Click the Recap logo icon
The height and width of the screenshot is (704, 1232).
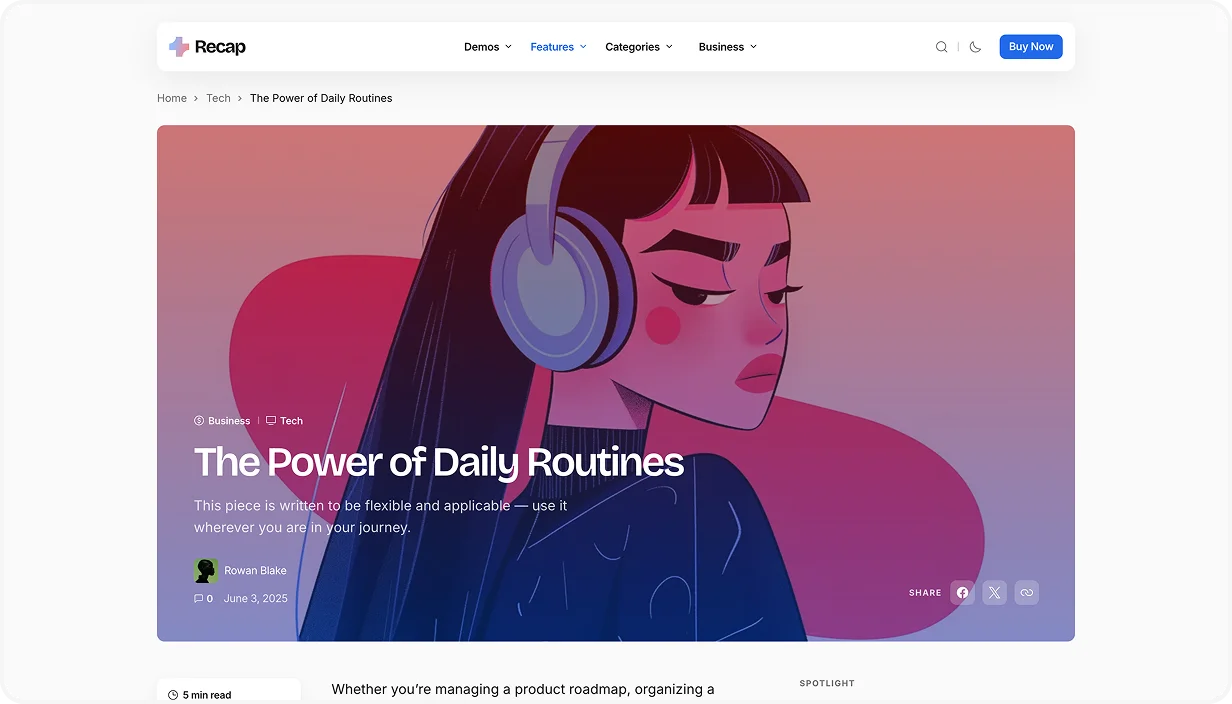179,47
